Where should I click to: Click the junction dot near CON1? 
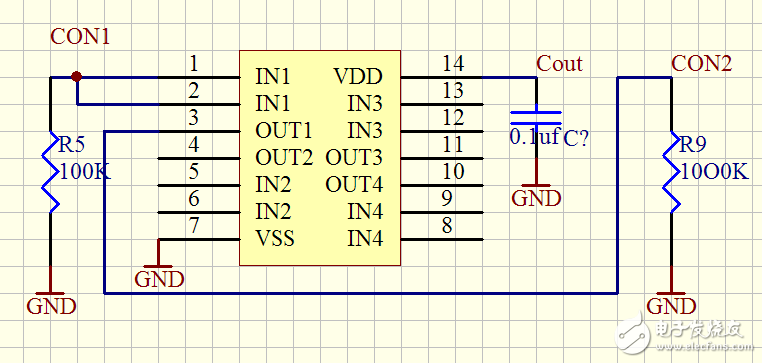(x=76, y=77)
